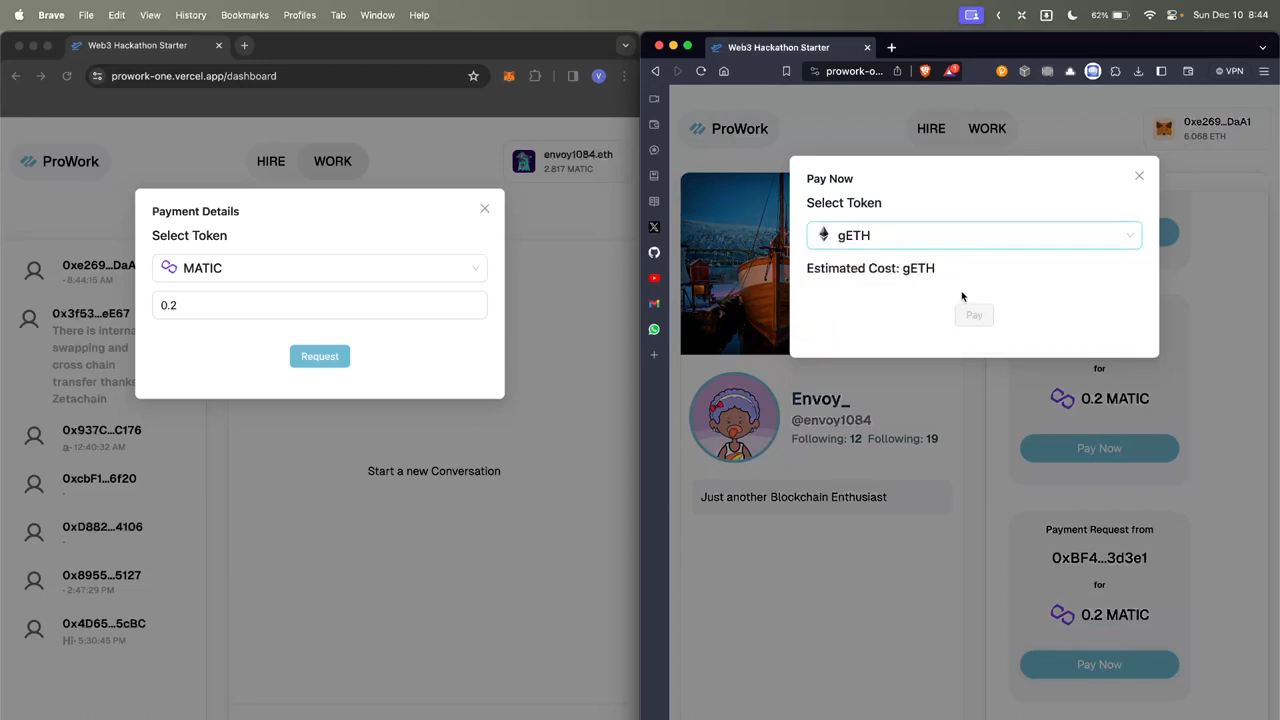Click the left window address bar URL
1280x720 pixels.
(x=194, y=76)
